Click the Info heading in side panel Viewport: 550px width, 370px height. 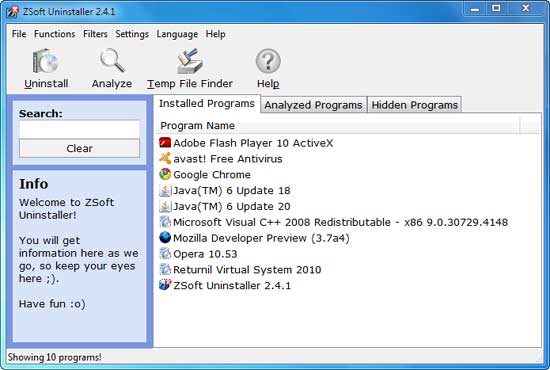33,184
